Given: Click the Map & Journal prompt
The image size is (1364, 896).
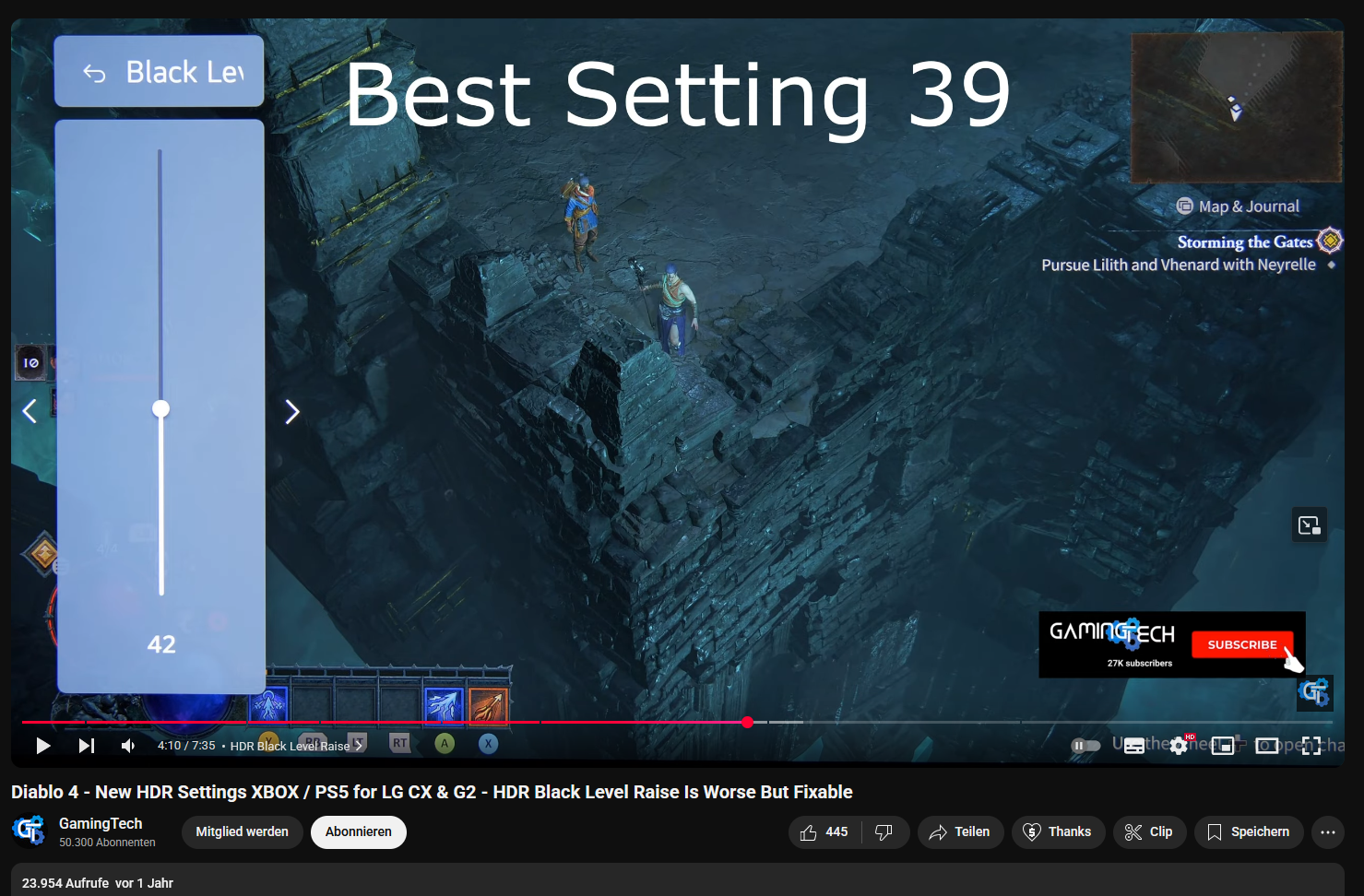Looking at the screenshot, I should coord(1238,206).
